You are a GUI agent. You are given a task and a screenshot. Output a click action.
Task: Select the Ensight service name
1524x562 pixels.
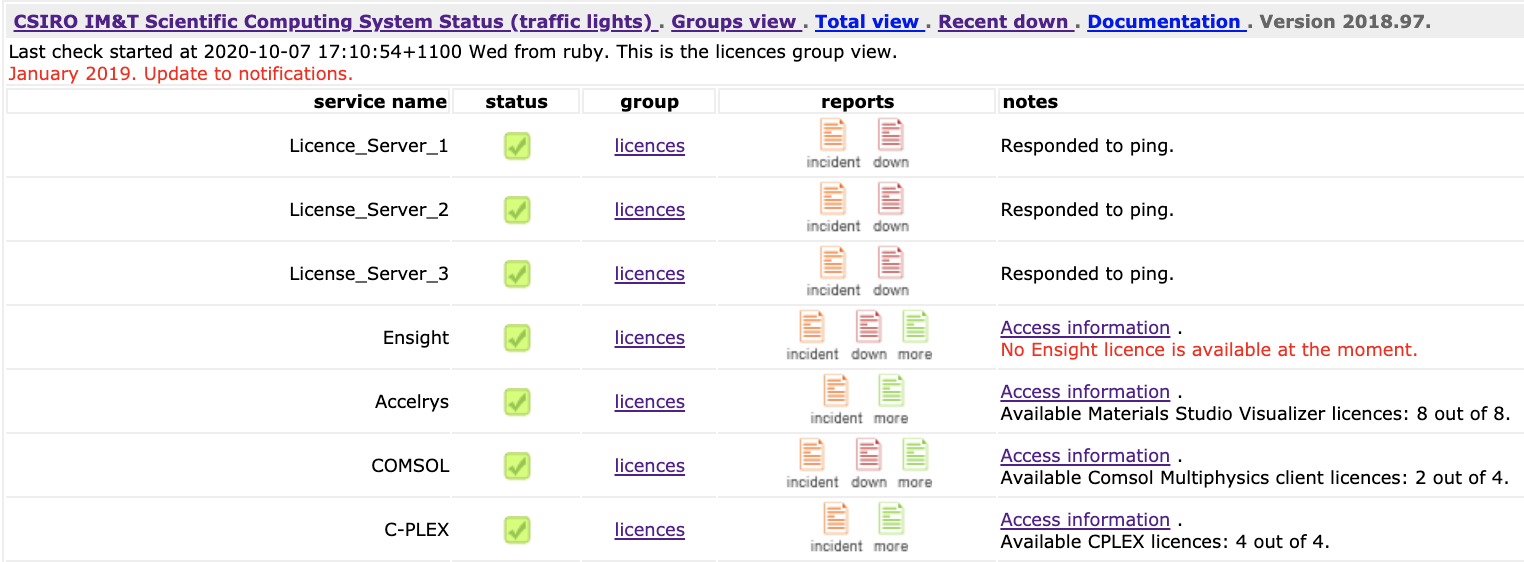(x=416, y=338)
